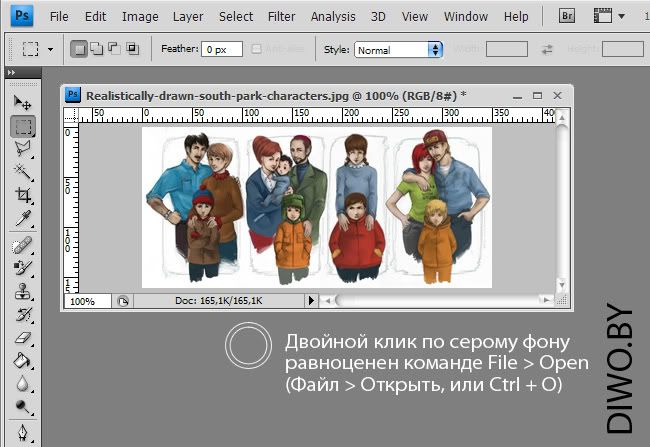Select the Intersect with selection mode
650x447 pixels.
[133, 49]
